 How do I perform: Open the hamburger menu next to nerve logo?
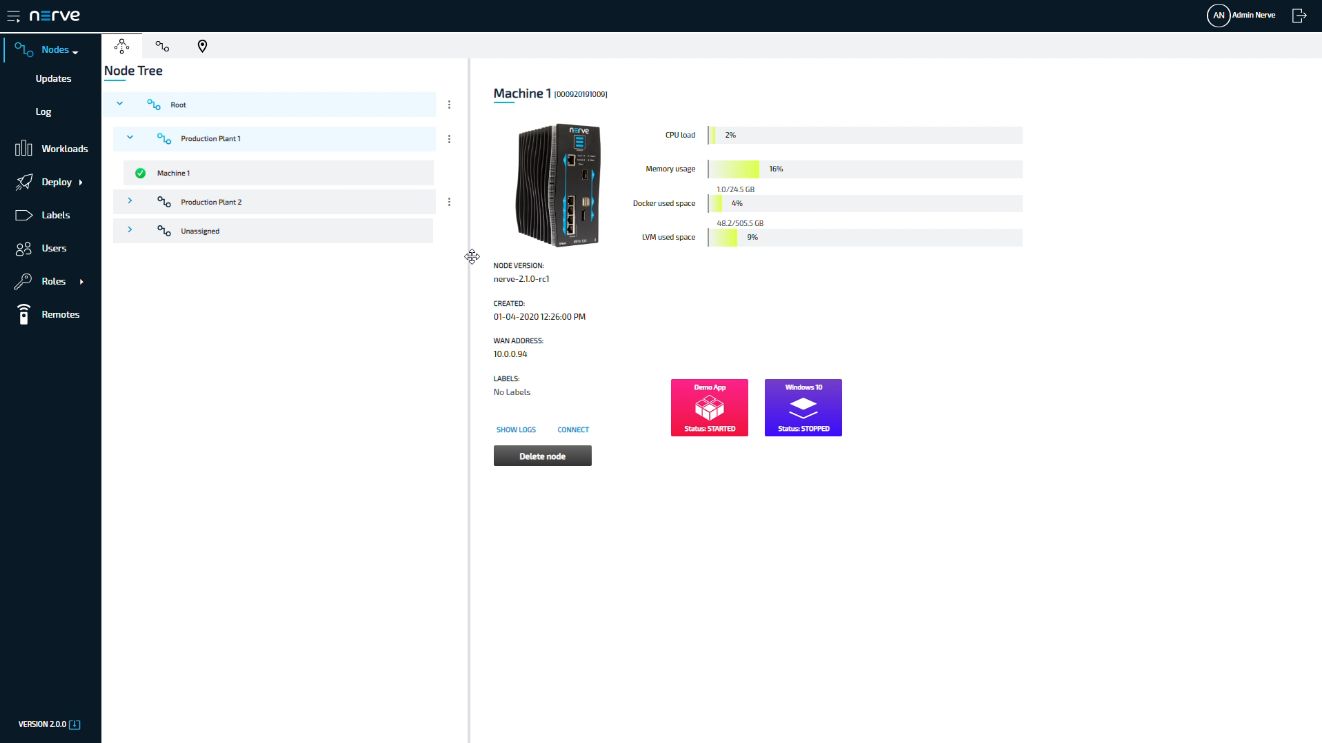pos(13,14)
